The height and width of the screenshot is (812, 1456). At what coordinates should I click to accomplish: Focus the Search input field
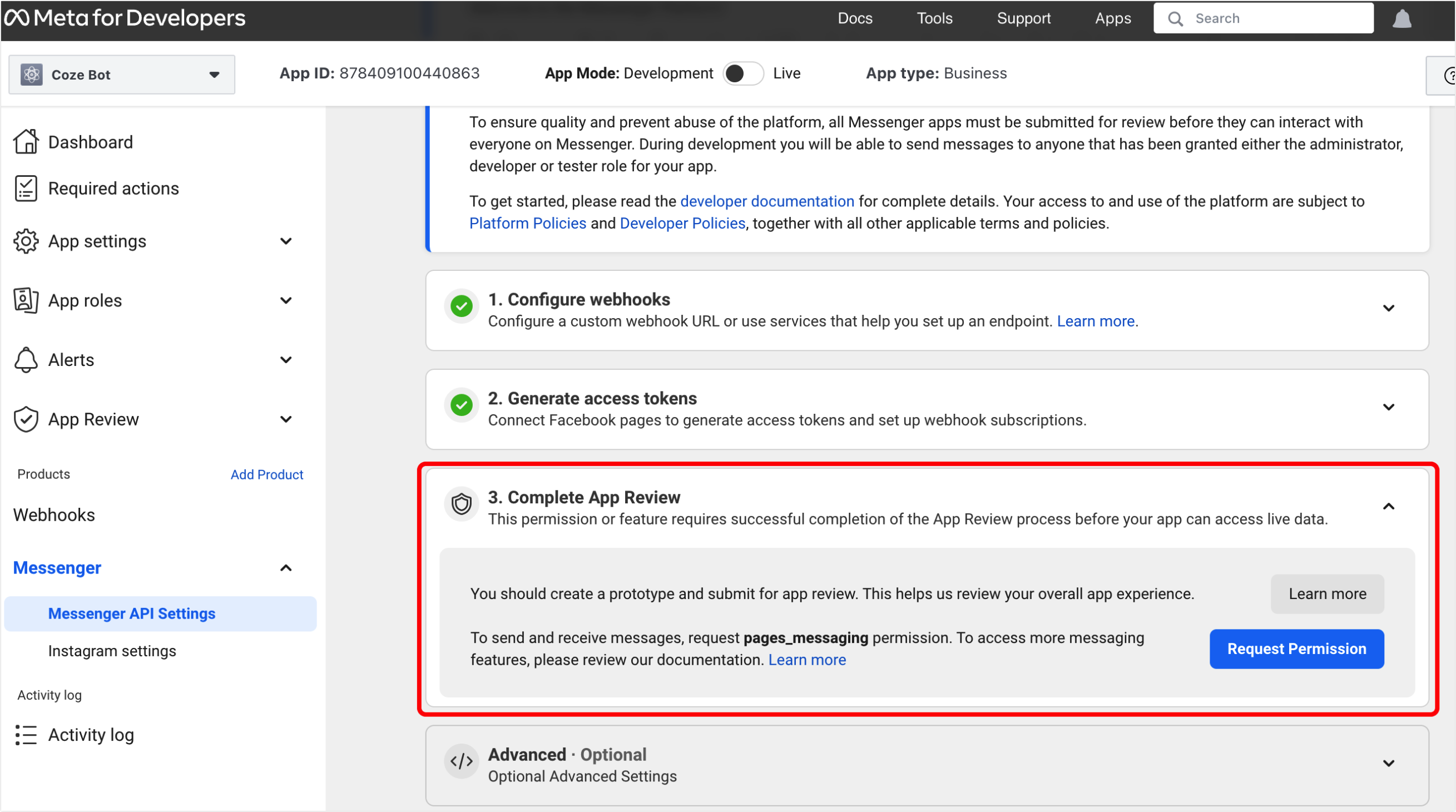click(x=1263, y=19)
